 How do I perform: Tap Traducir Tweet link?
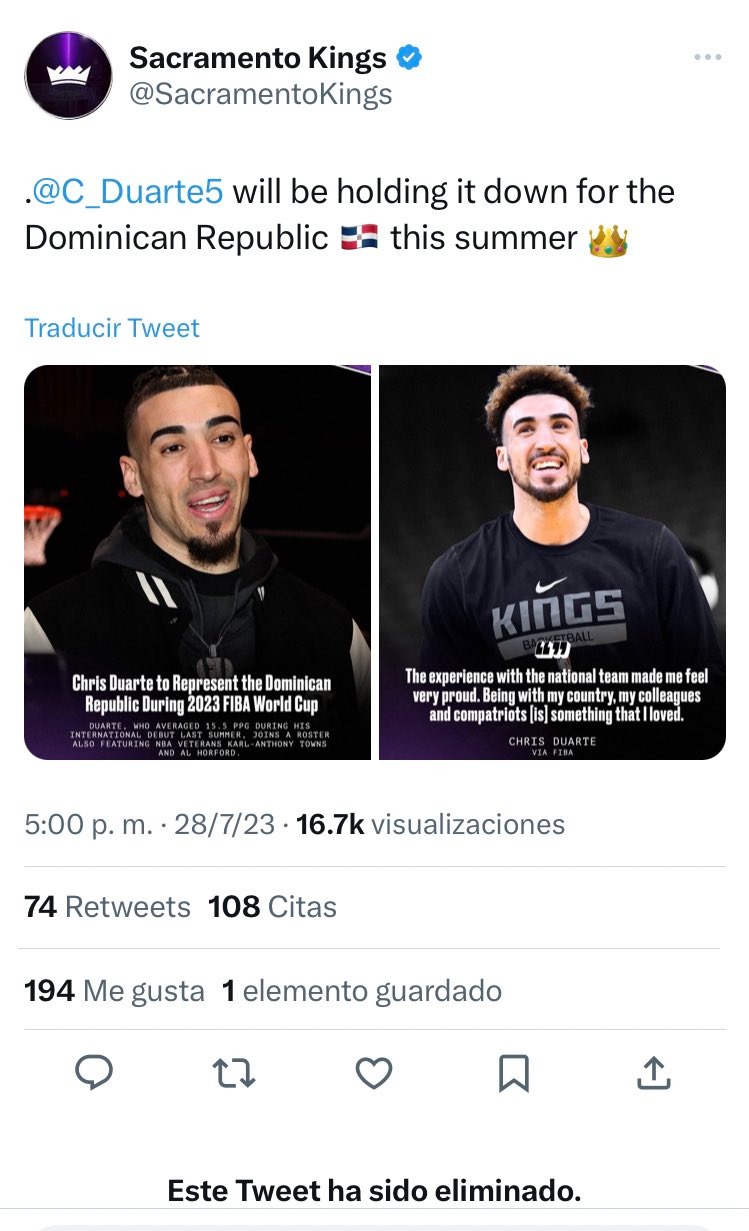(112, 328)
